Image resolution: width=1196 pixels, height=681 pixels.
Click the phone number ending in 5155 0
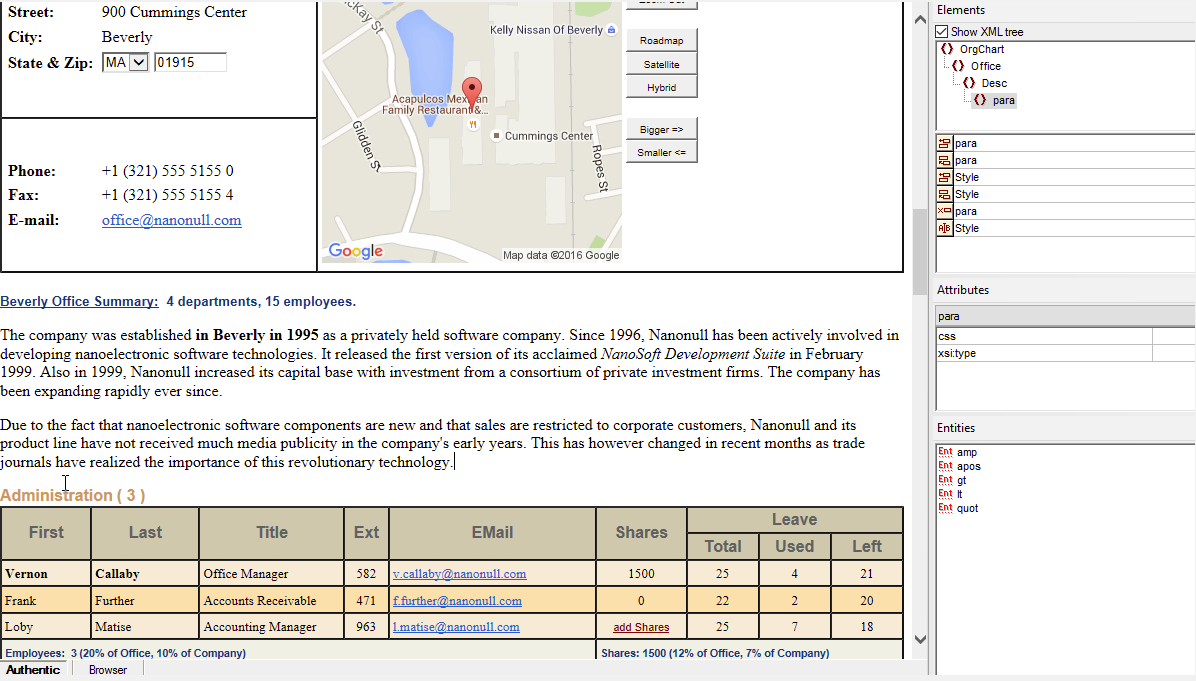[x=167, y=171]
